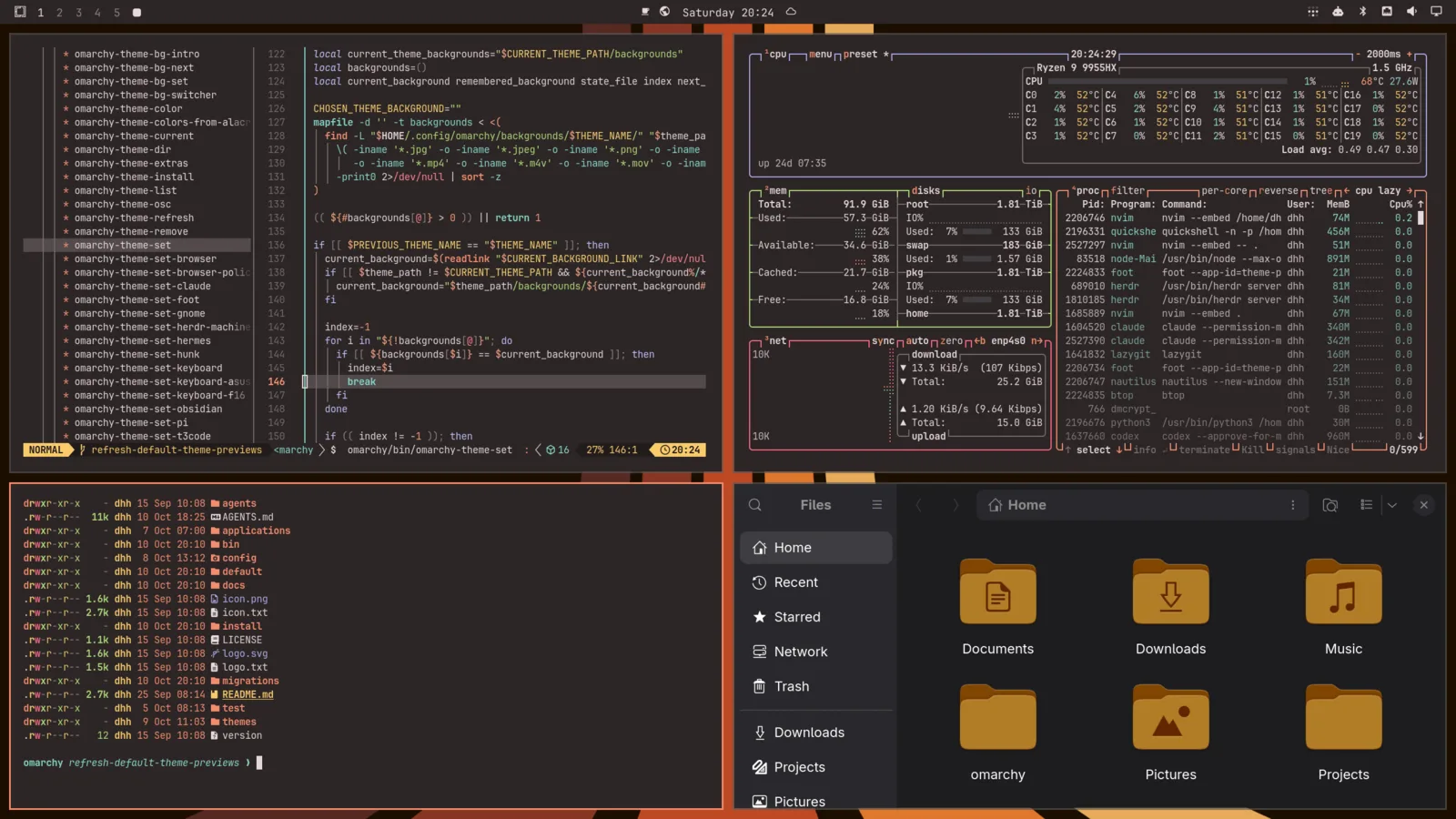
Task: Open the Music folder icon
Action: pyautogui.click(x=1343, y=592)
